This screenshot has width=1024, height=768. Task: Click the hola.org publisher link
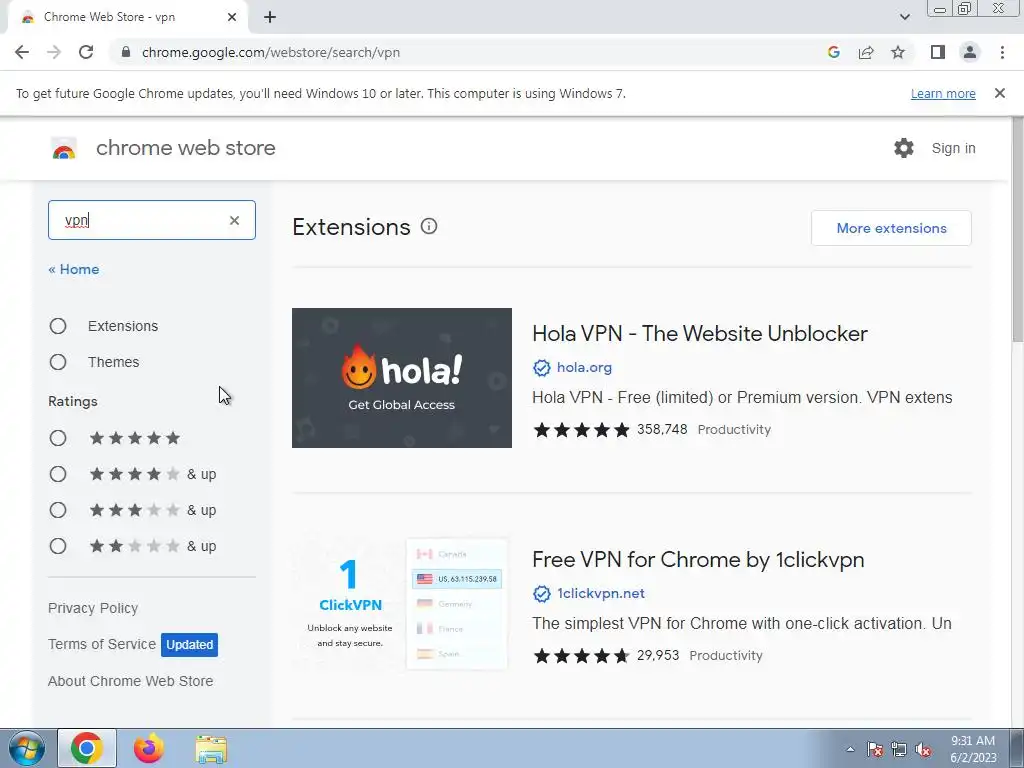(x=584, y=368)
